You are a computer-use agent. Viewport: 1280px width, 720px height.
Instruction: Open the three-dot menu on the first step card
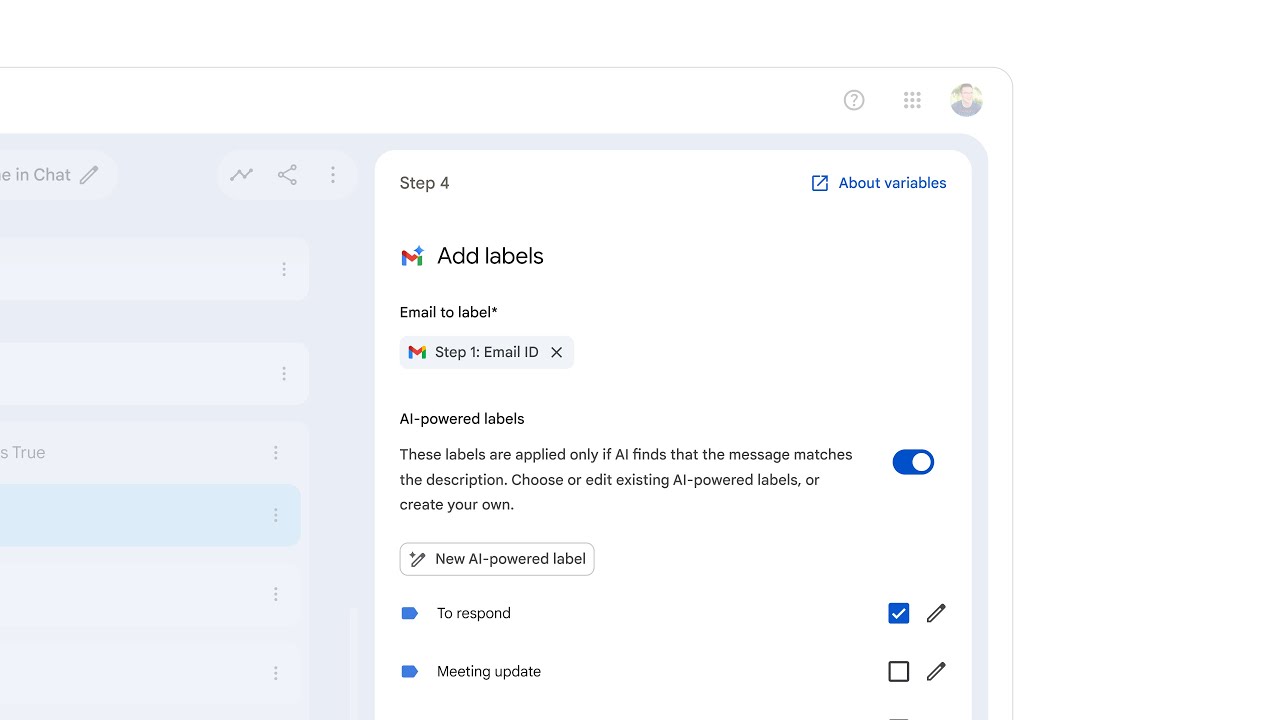pos(284,270)
